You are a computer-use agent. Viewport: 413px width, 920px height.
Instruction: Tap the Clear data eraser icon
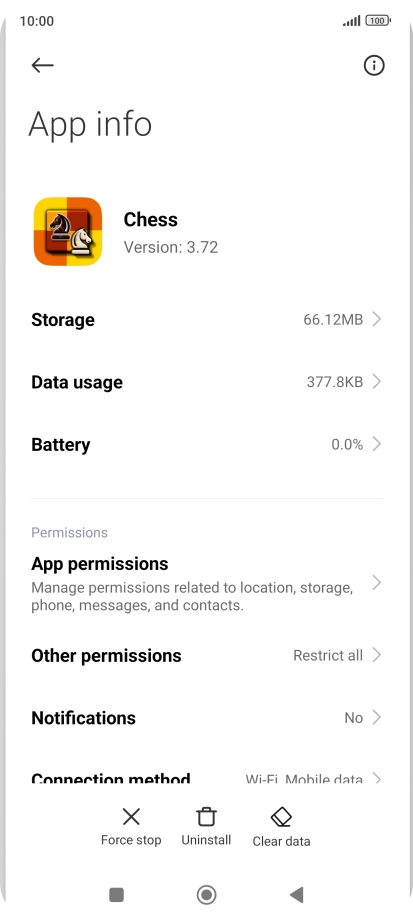(x=281, y=817)
